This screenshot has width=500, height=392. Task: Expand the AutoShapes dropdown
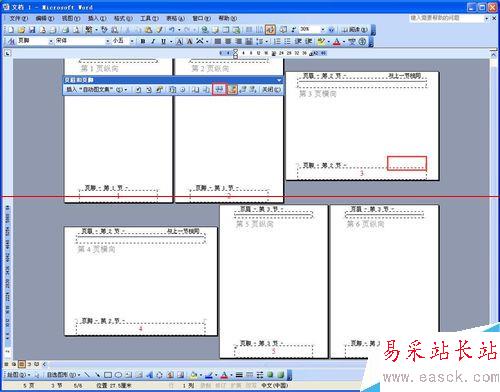(x=63, y=375)
